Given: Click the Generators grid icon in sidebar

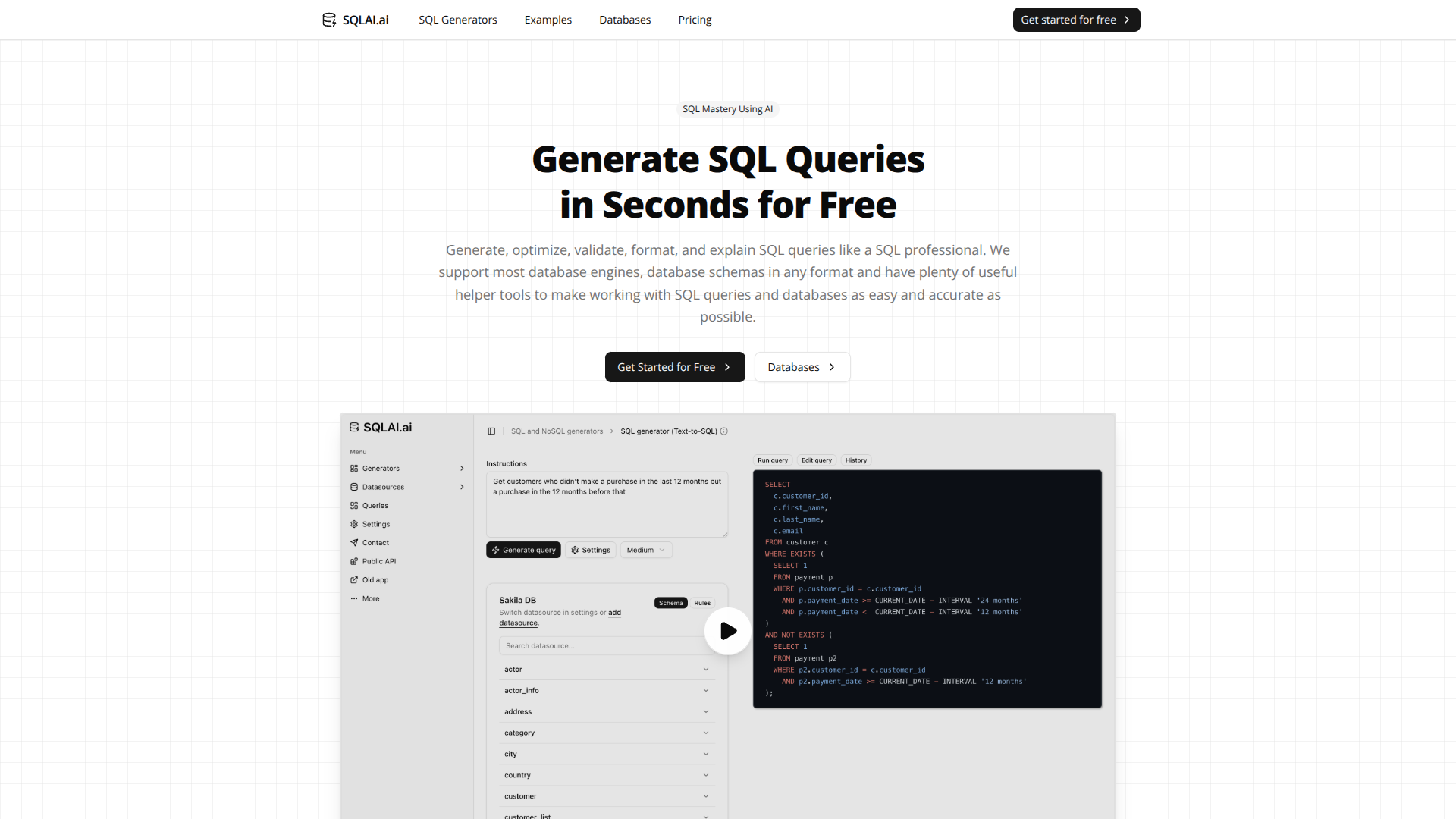Looking at the screenshot, I should coord(354,469).
